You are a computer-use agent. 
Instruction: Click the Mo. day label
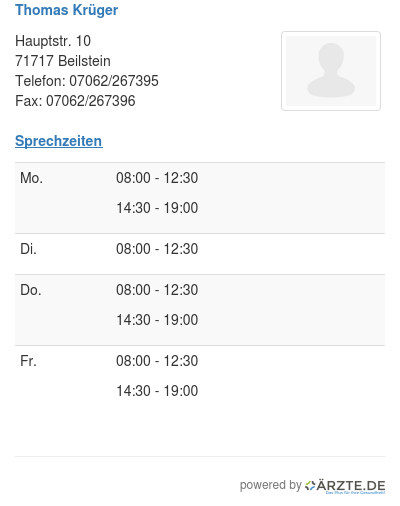(31, 178)
